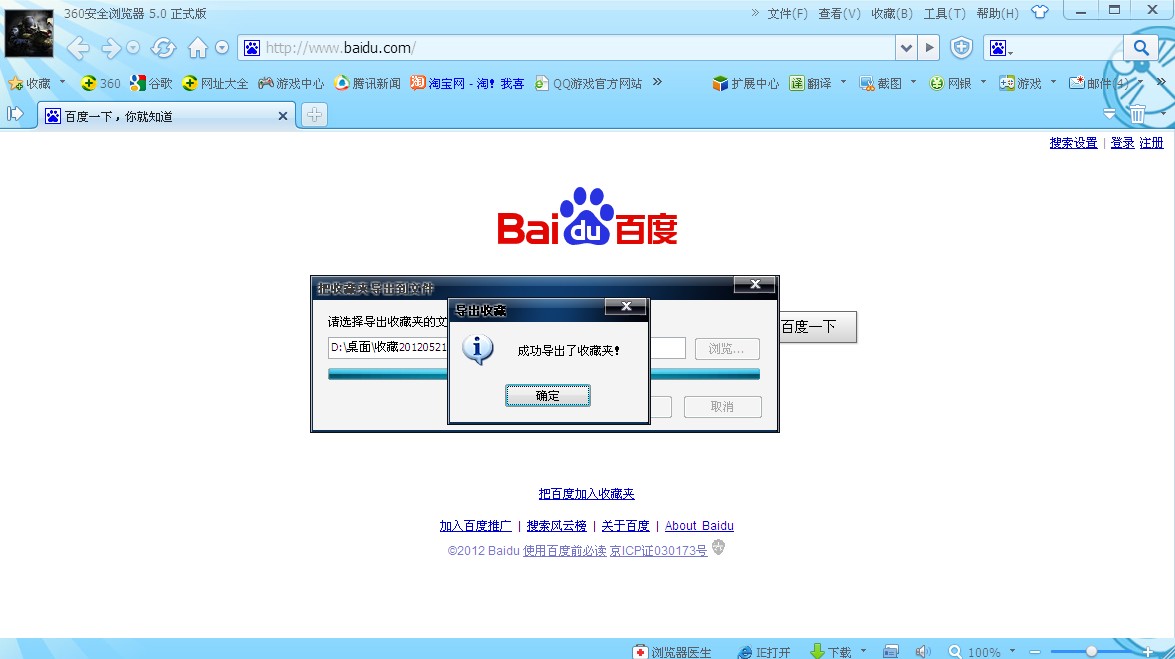The height and width of the screenshot is (659, 1175).
Task: Click the 注册 link
Action: (1152, 142)
